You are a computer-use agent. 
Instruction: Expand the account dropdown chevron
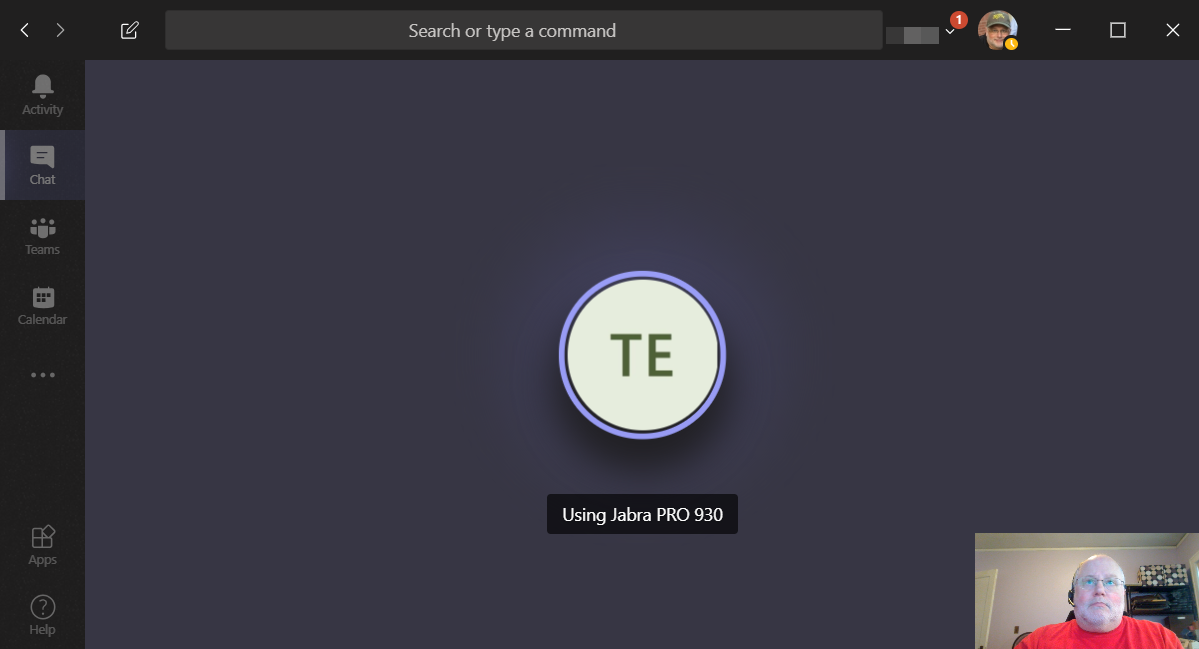coord(949,32)
